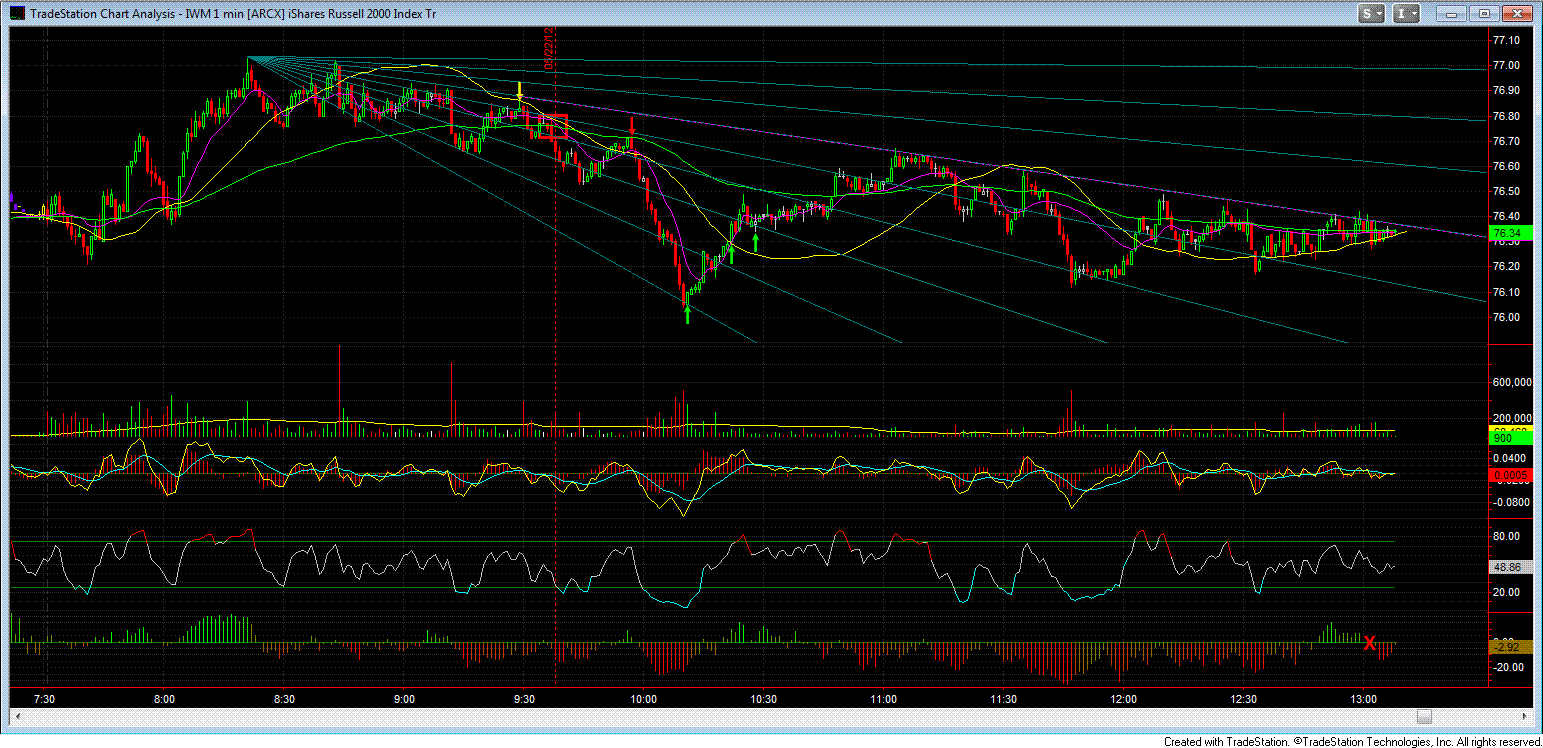
Task: Click the 80.00 oscillator axis label
Action: coord(1506,536)
